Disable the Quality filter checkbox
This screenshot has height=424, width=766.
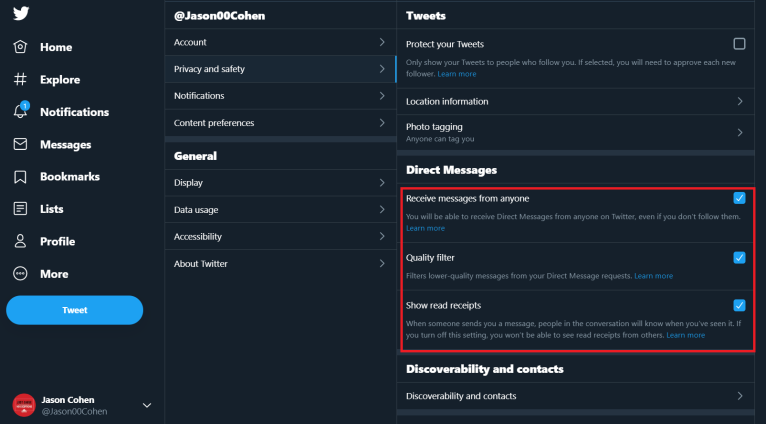tap(739, 257)
